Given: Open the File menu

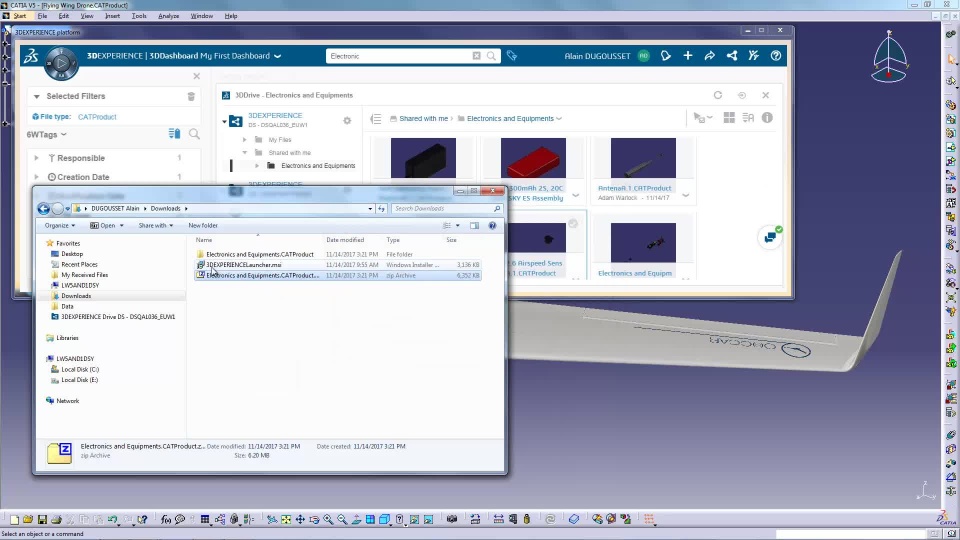Looking at the screenshot, I should click(x=42, y=16).
